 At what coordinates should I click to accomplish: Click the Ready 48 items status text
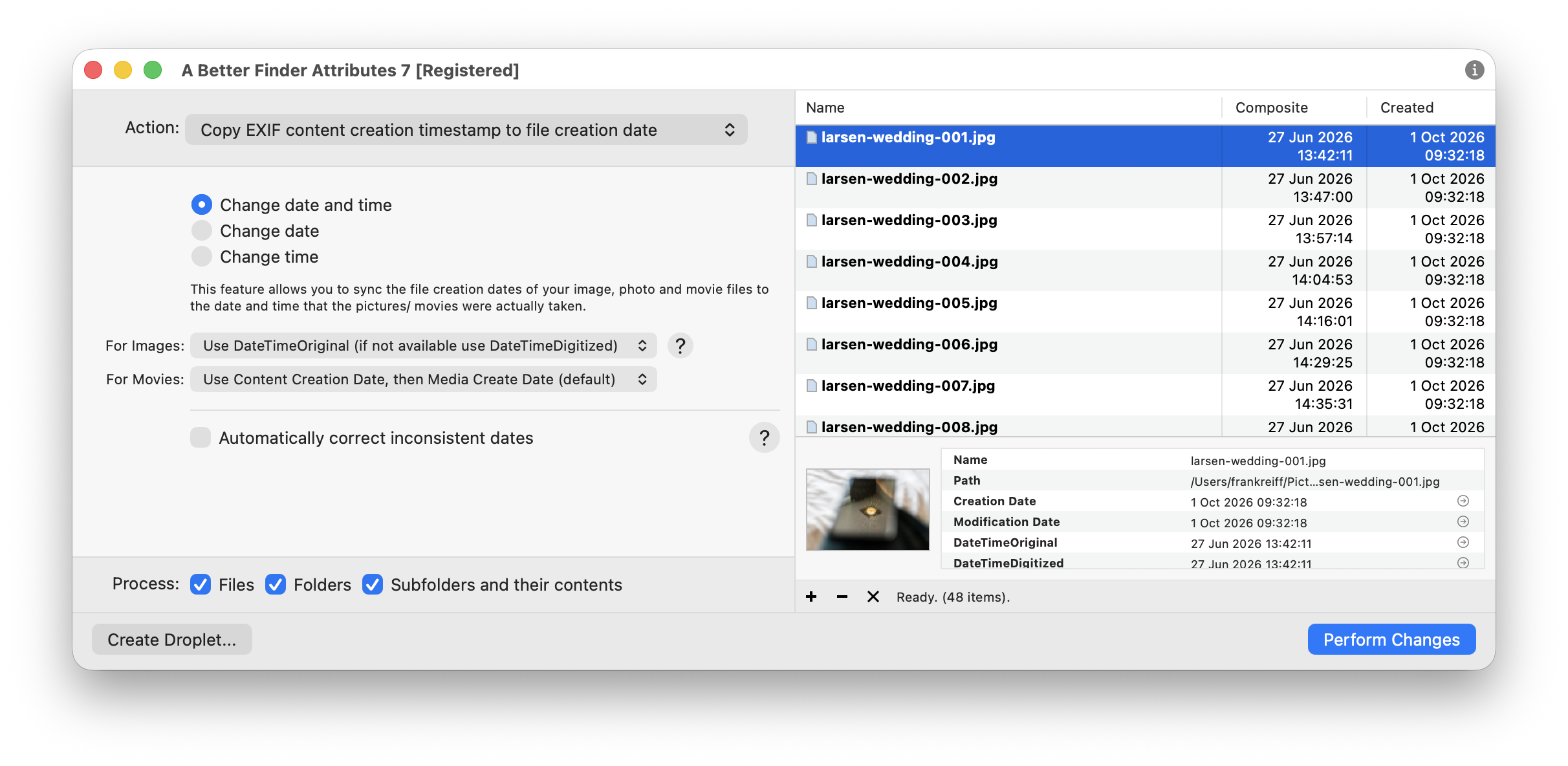tap(953, 597)
